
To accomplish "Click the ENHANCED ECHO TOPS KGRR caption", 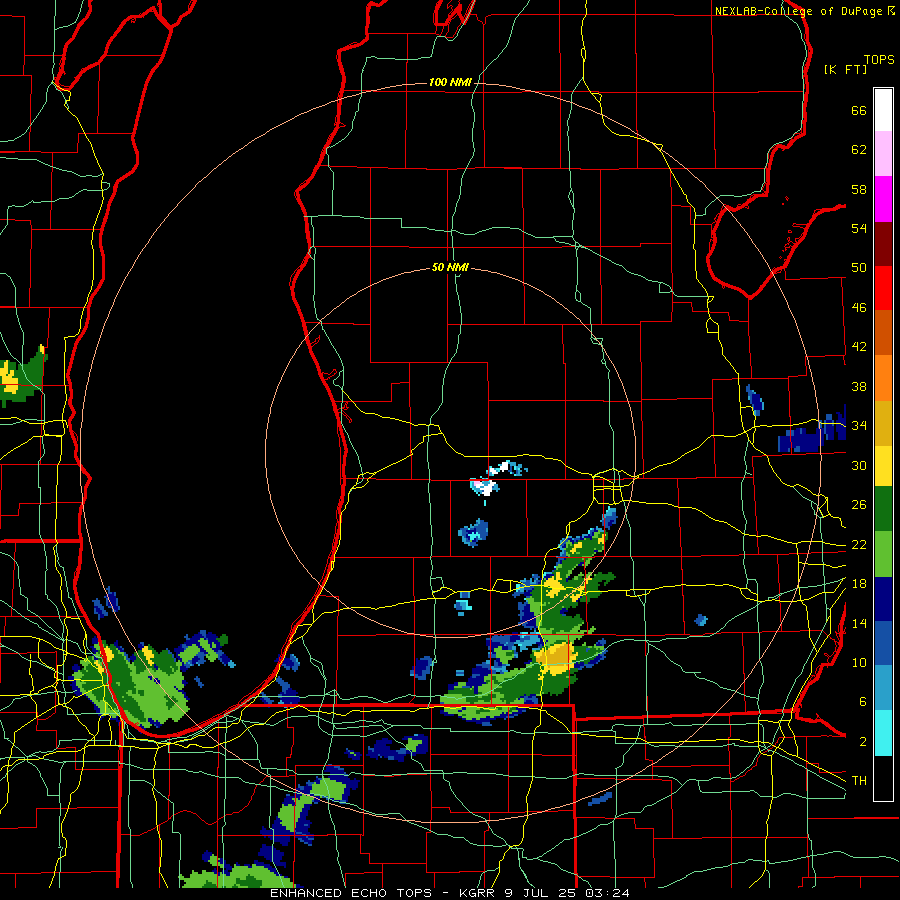I will (x=450, y=893).
